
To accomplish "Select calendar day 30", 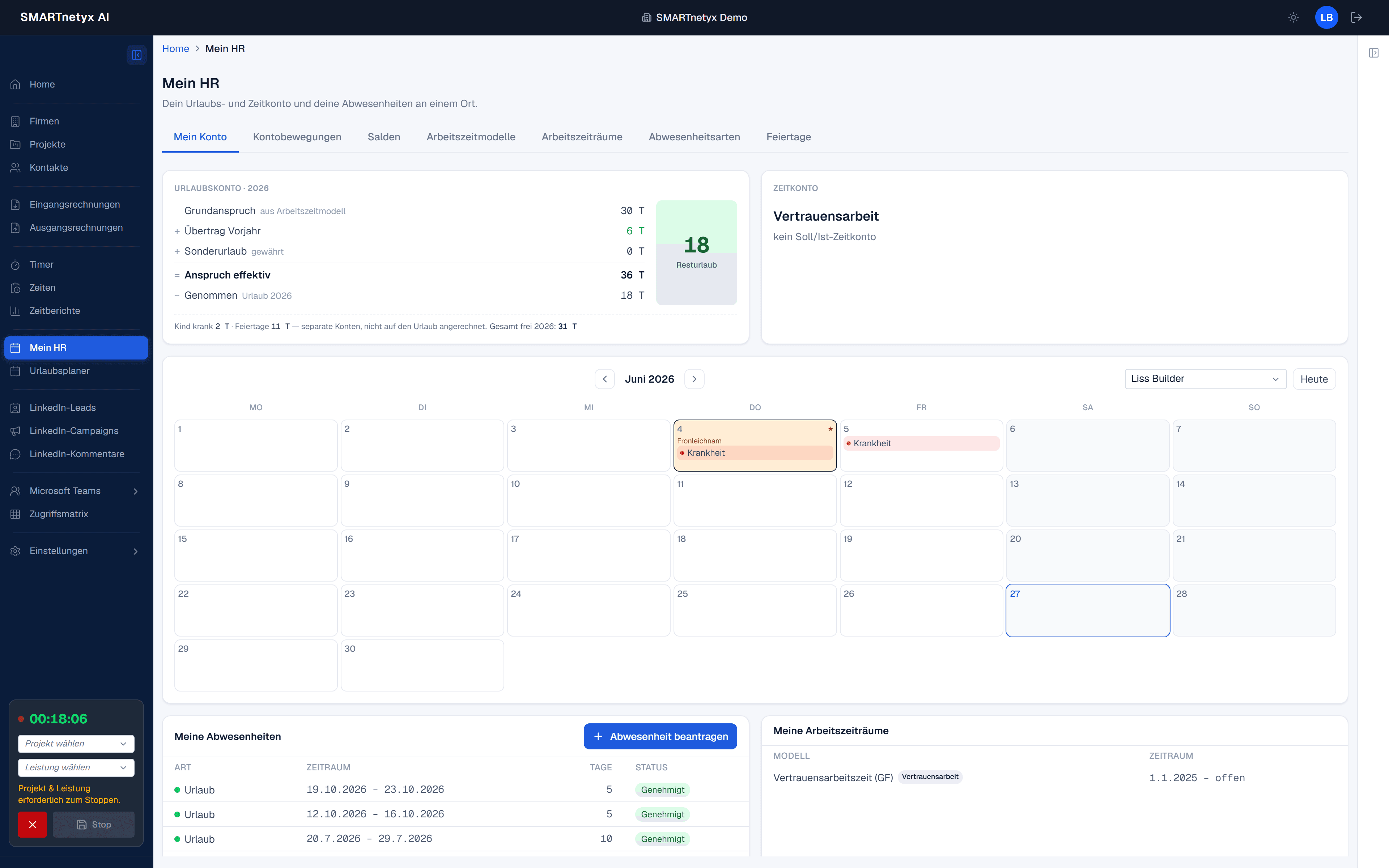I will [x=422, y=665].
